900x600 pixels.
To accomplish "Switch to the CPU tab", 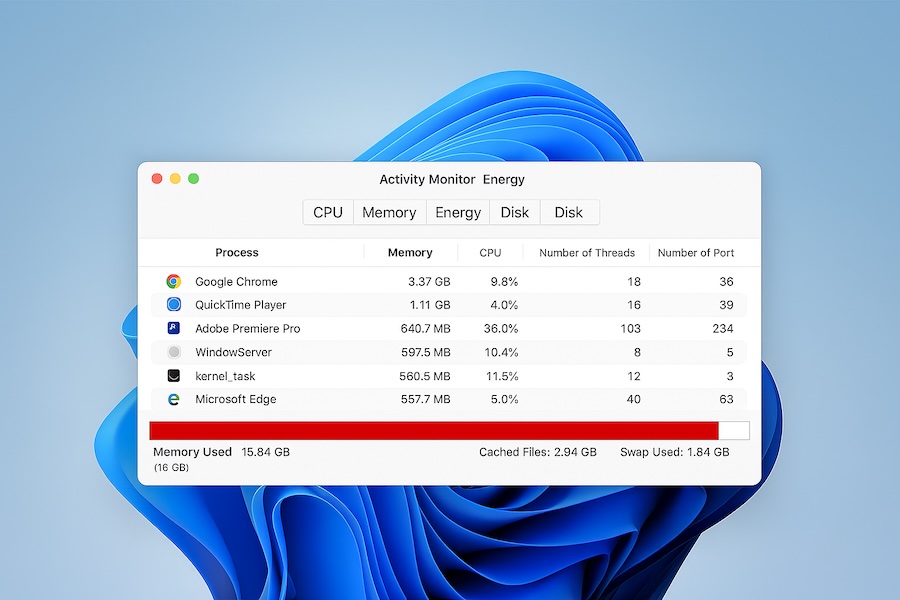I will point(327,212).
